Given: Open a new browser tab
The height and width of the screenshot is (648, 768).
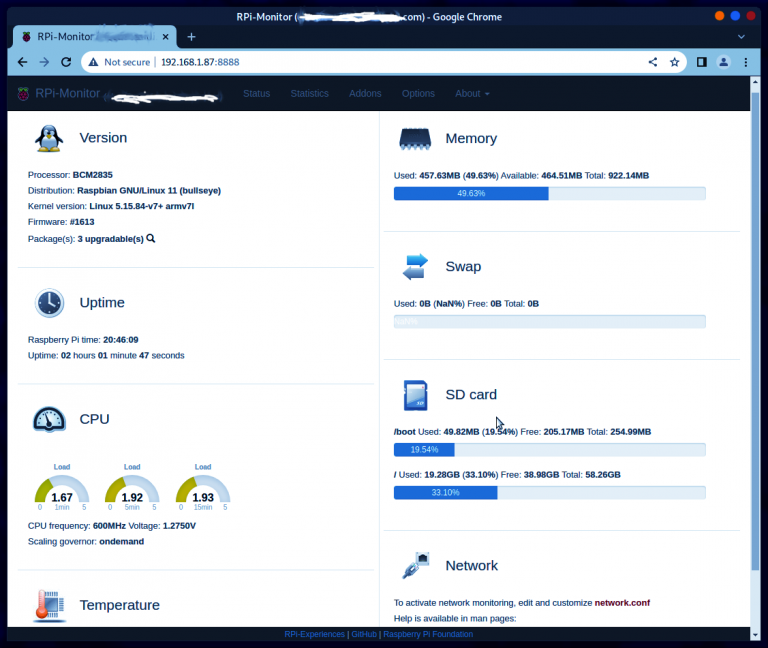Looking at the screenshot, I should (x=192, y=37).
